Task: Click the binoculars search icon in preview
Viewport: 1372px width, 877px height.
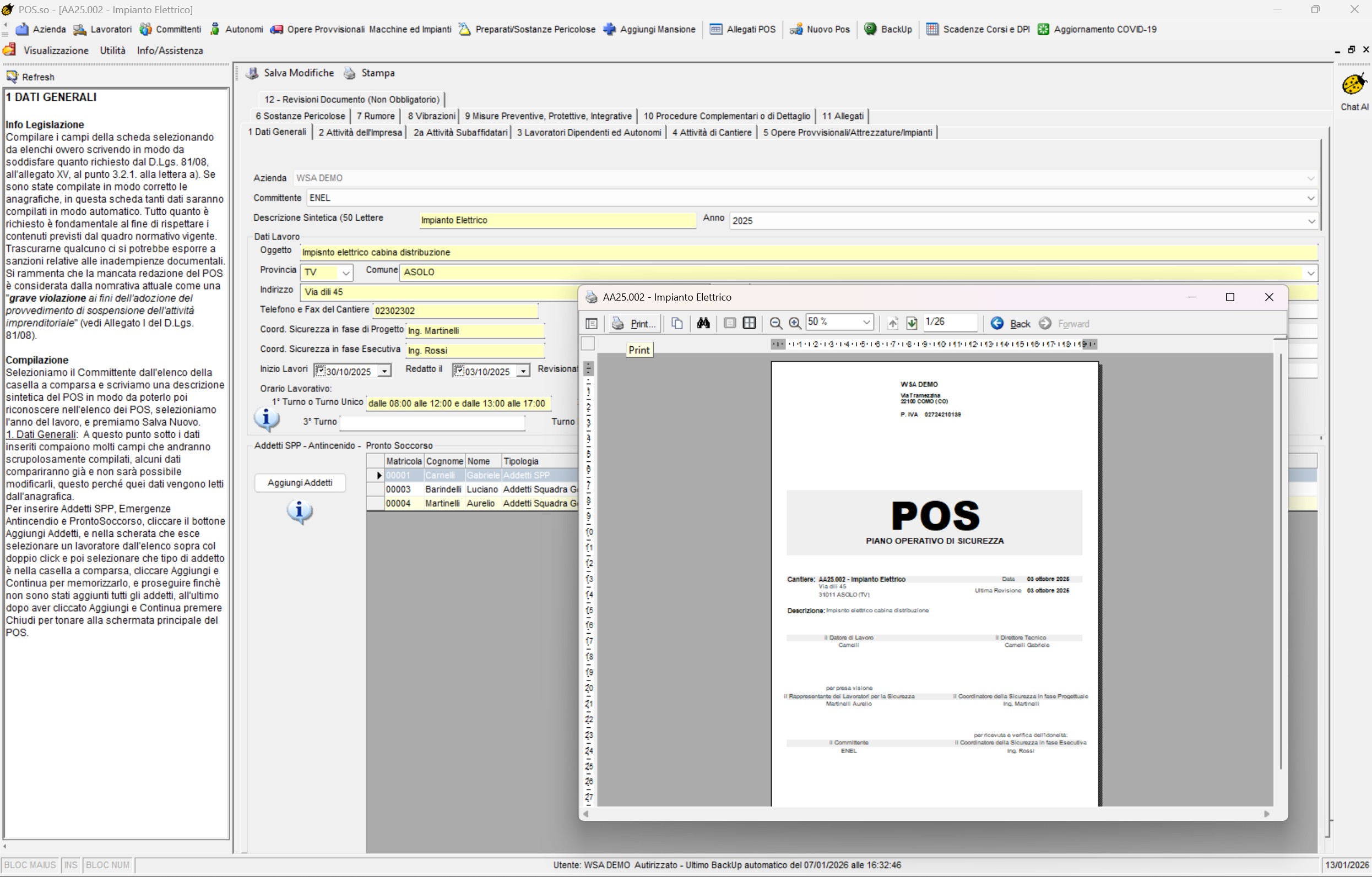Action: click(x=703, y=323)
